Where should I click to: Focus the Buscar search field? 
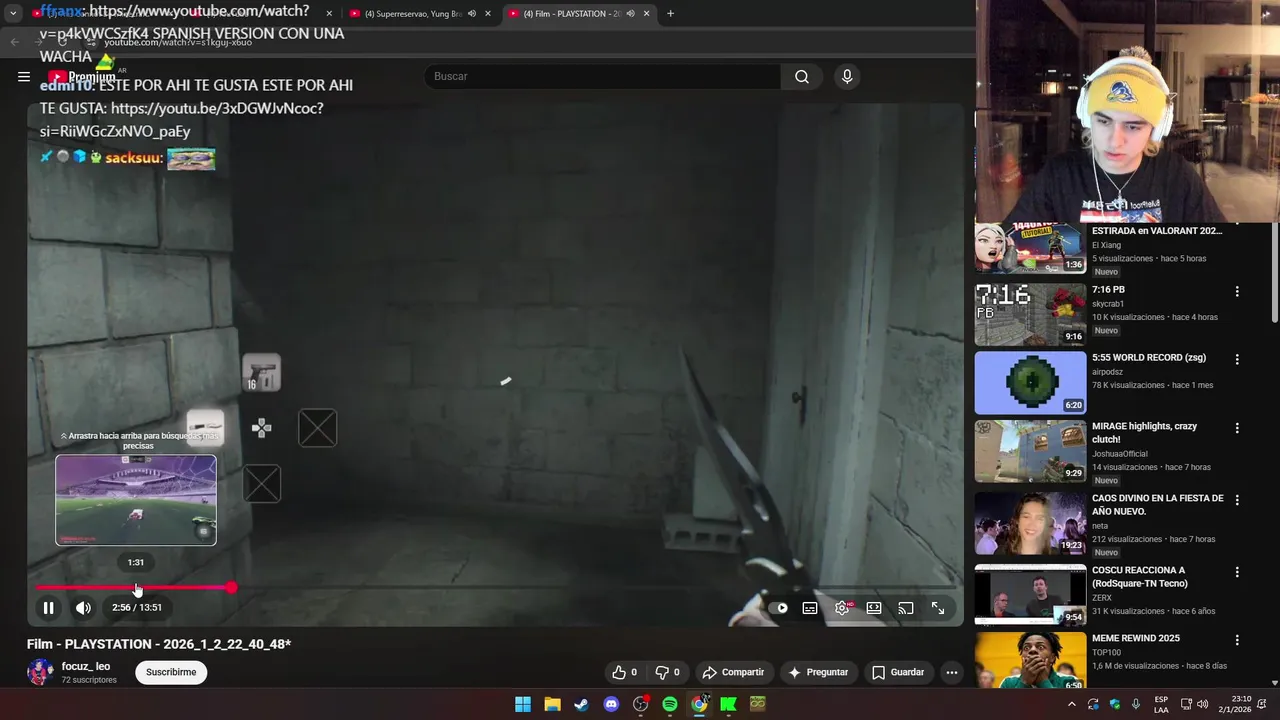pyautogui.click(x=603, y=76)
